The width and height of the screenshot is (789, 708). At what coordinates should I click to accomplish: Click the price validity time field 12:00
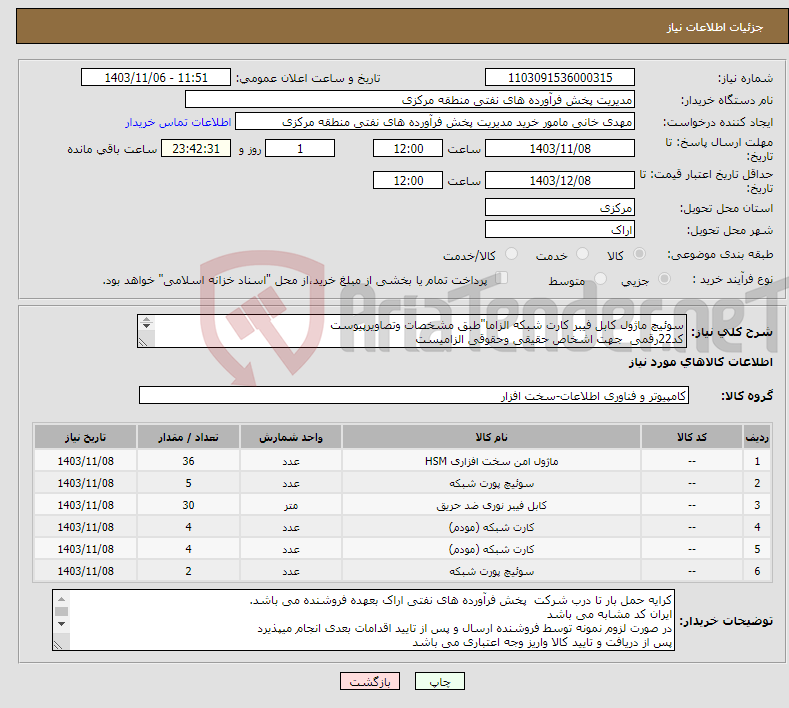point(408,180)
